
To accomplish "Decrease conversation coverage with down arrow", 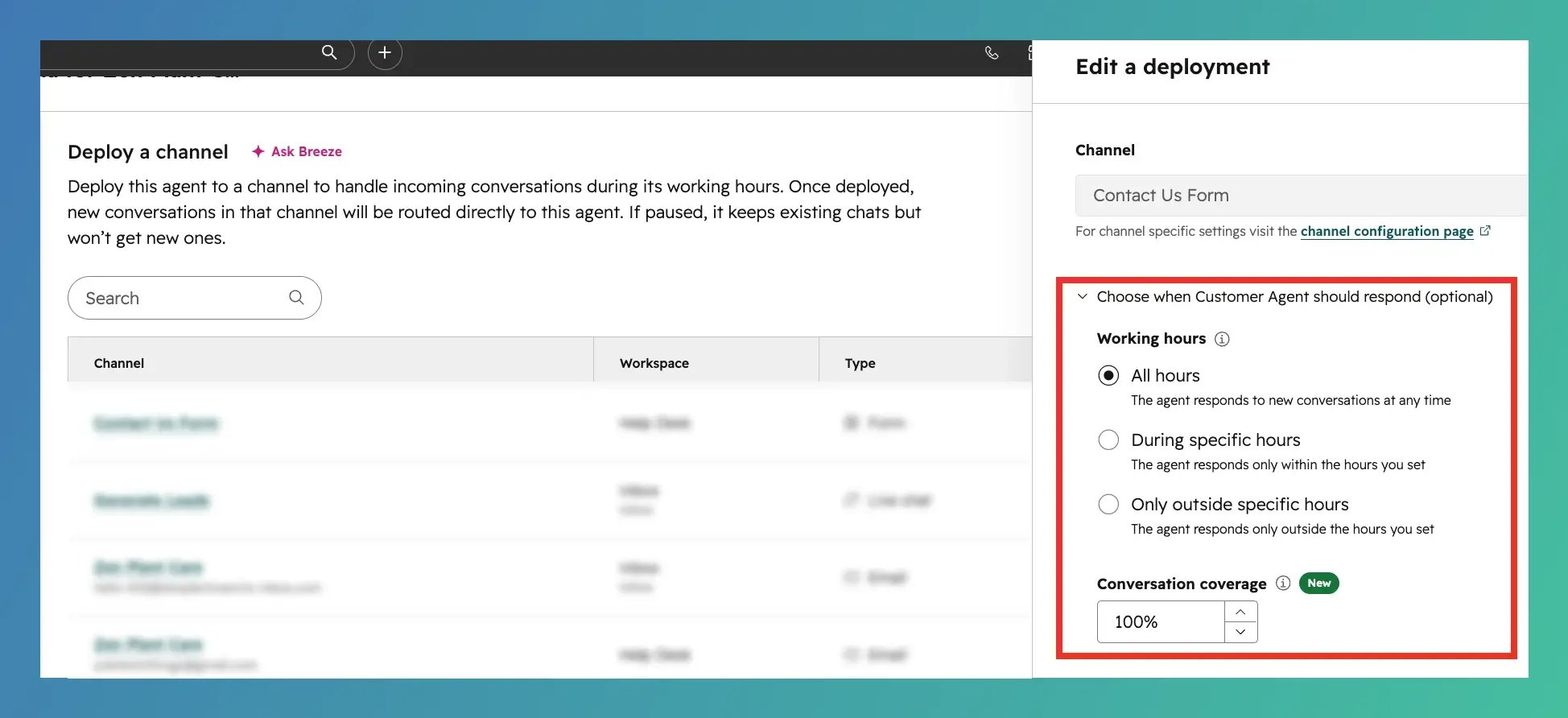I will pos(1240,632).
